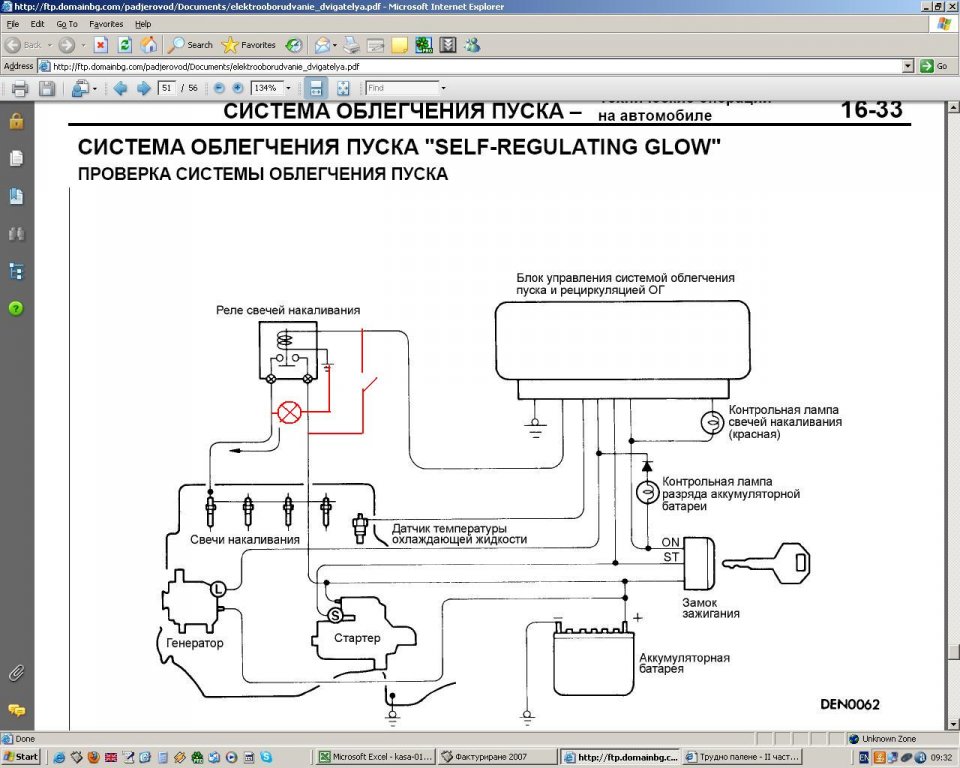The width and height of the screenshot is (960, 768).
Task: Click the page number field
Action: point(167,88)
